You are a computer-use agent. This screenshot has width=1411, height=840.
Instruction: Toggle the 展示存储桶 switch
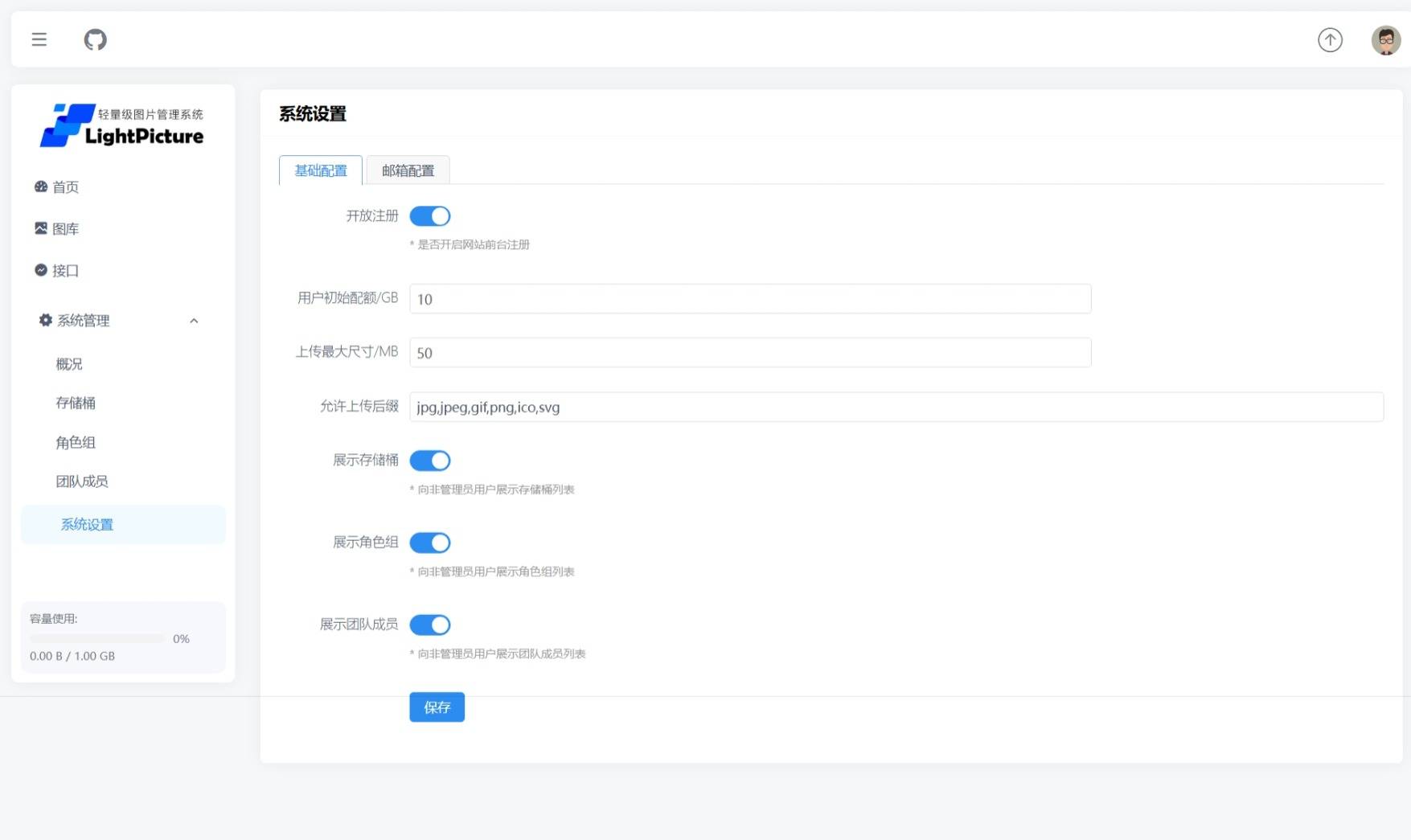tap(430, 461)
